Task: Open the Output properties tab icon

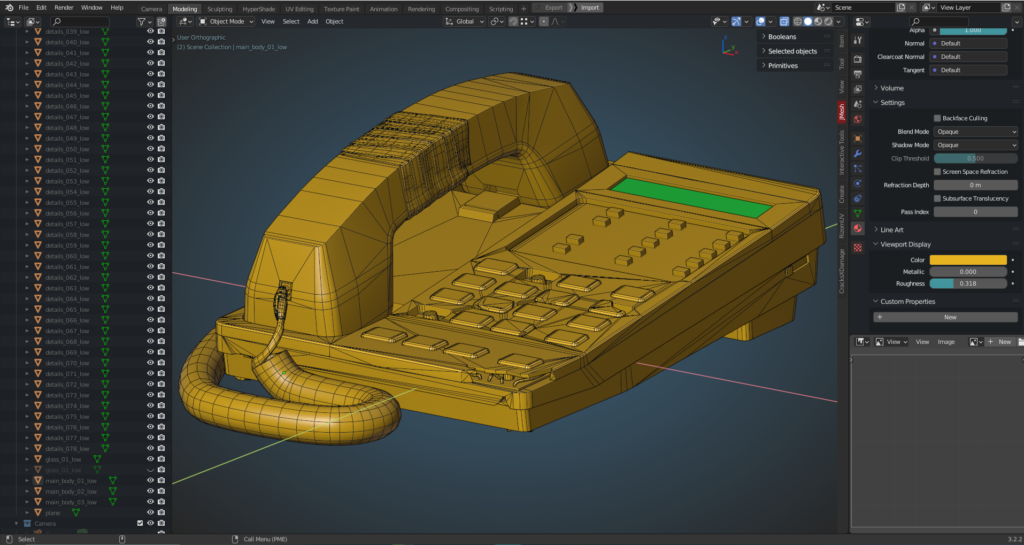Action: (x=857, y=74)
